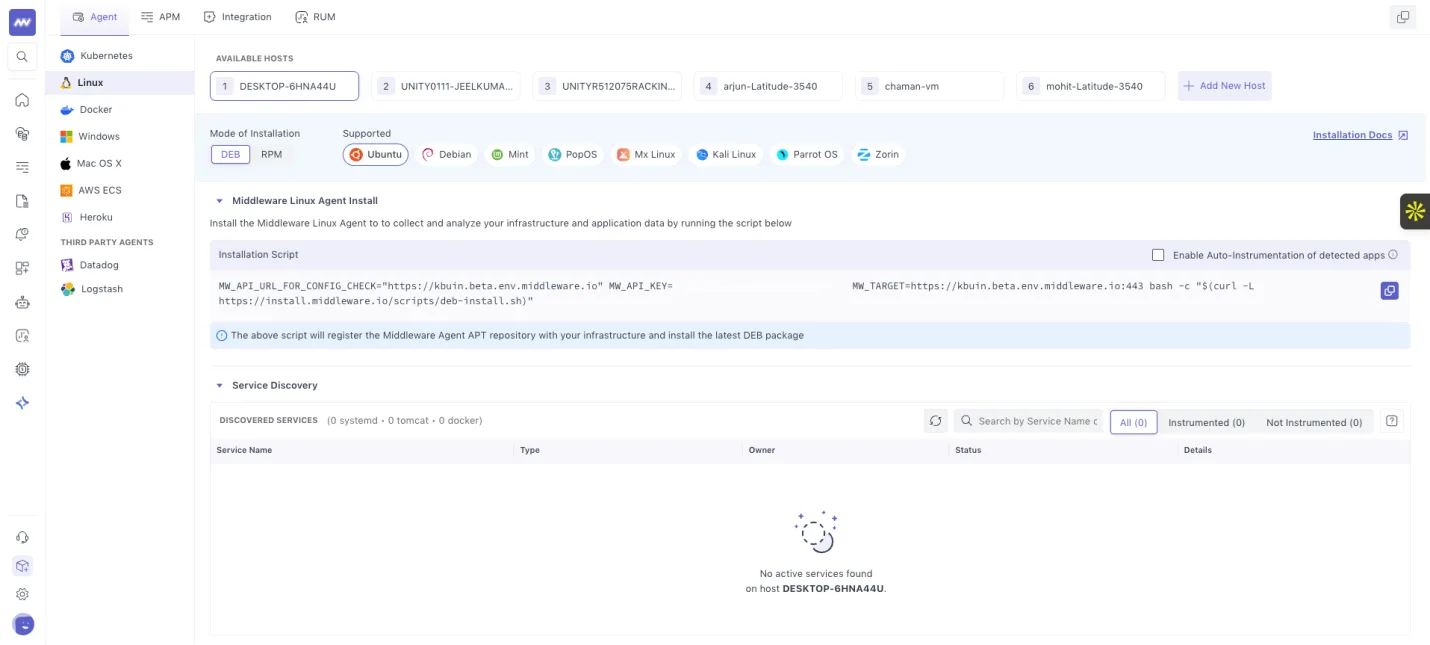Click the top-right window copy icon
The width and height of the screenshot is (1430, 645).
tap(1403, 17)
